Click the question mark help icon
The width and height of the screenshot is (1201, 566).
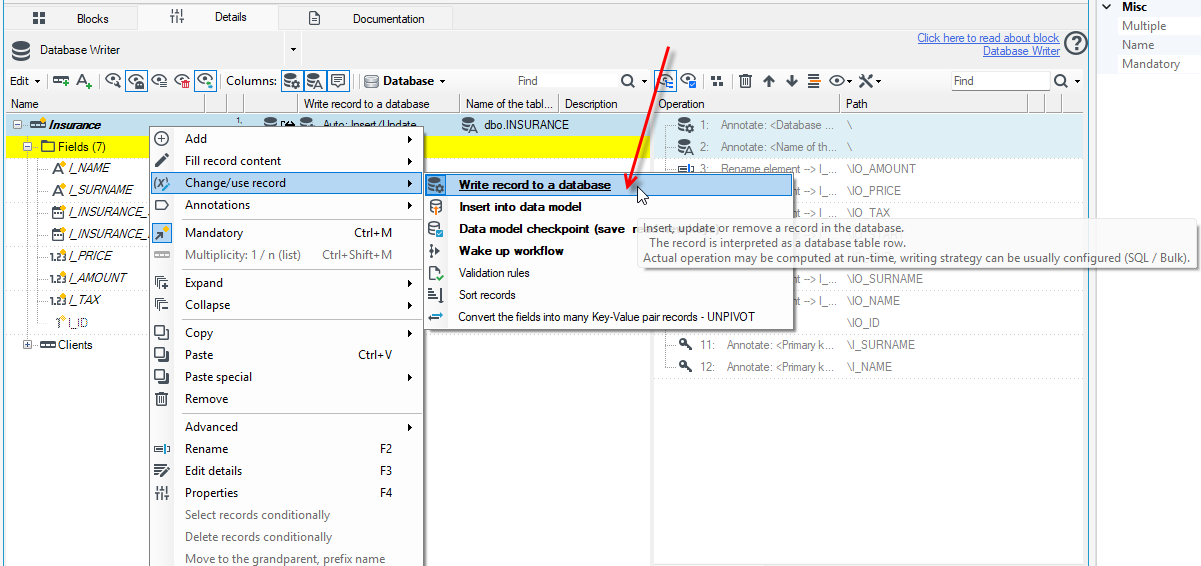point(1076,43)
